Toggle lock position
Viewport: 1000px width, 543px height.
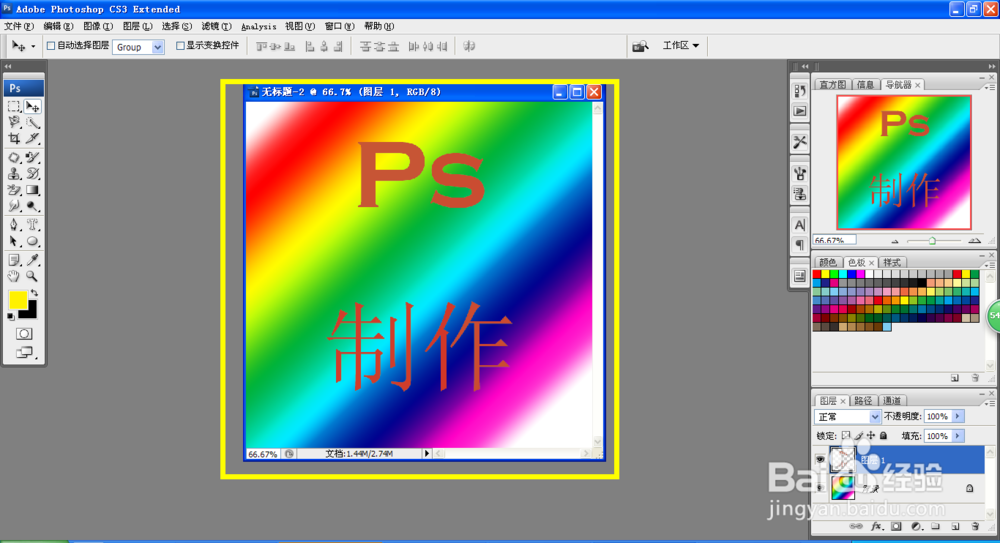871,436
